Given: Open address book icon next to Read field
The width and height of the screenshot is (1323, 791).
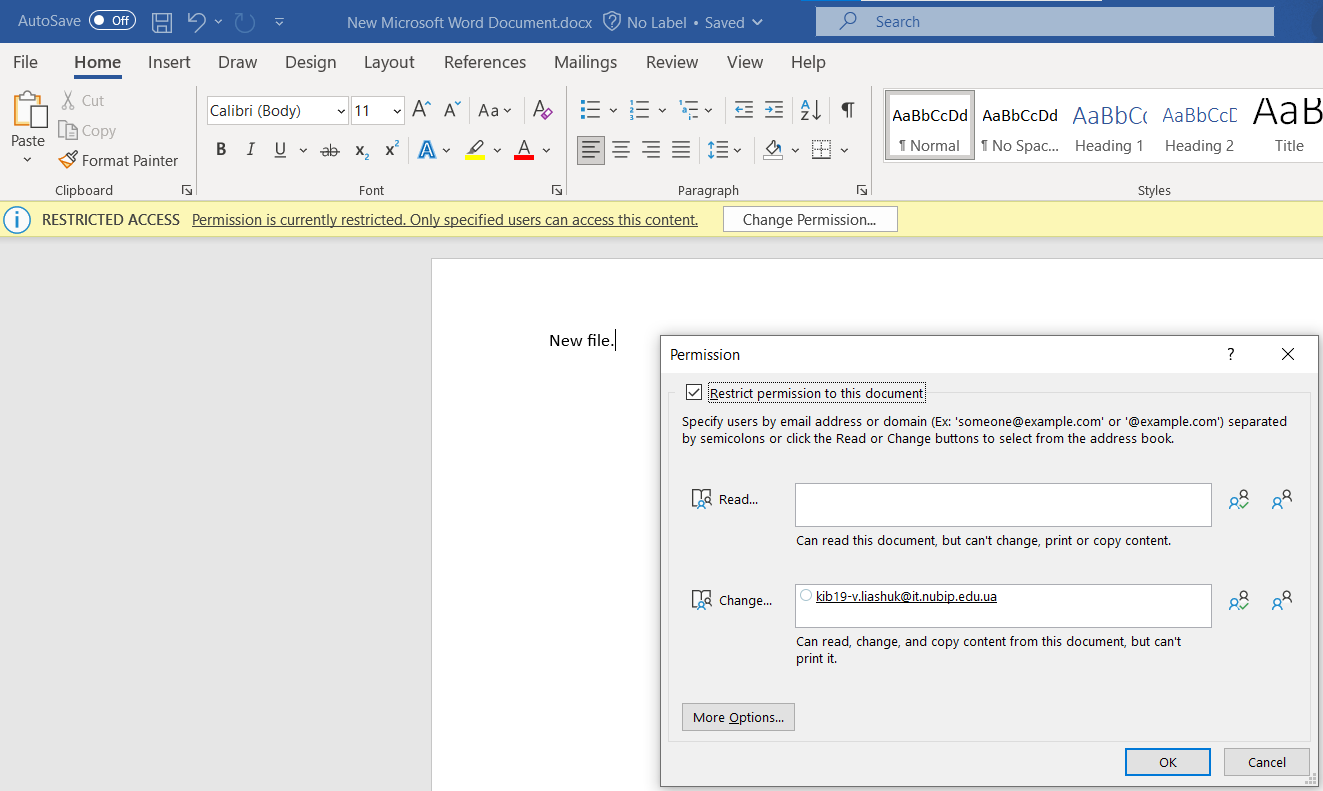Looking at the screenshot, I should (1238, 498).
